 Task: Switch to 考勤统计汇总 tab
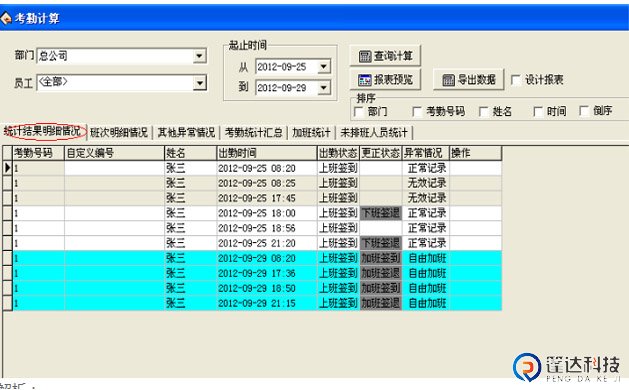(x=254, y=132)
